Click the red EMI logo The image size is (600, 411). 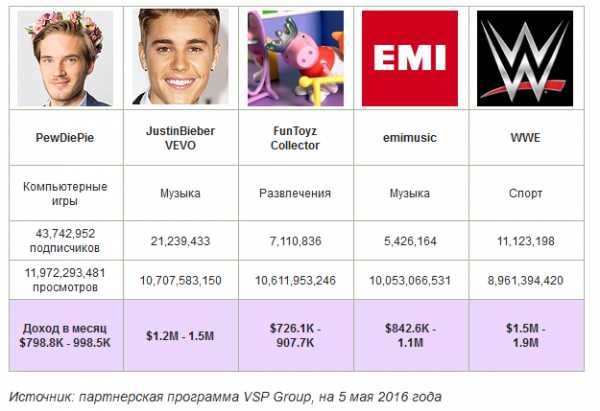pyautogui.click(x=410, y=58)
